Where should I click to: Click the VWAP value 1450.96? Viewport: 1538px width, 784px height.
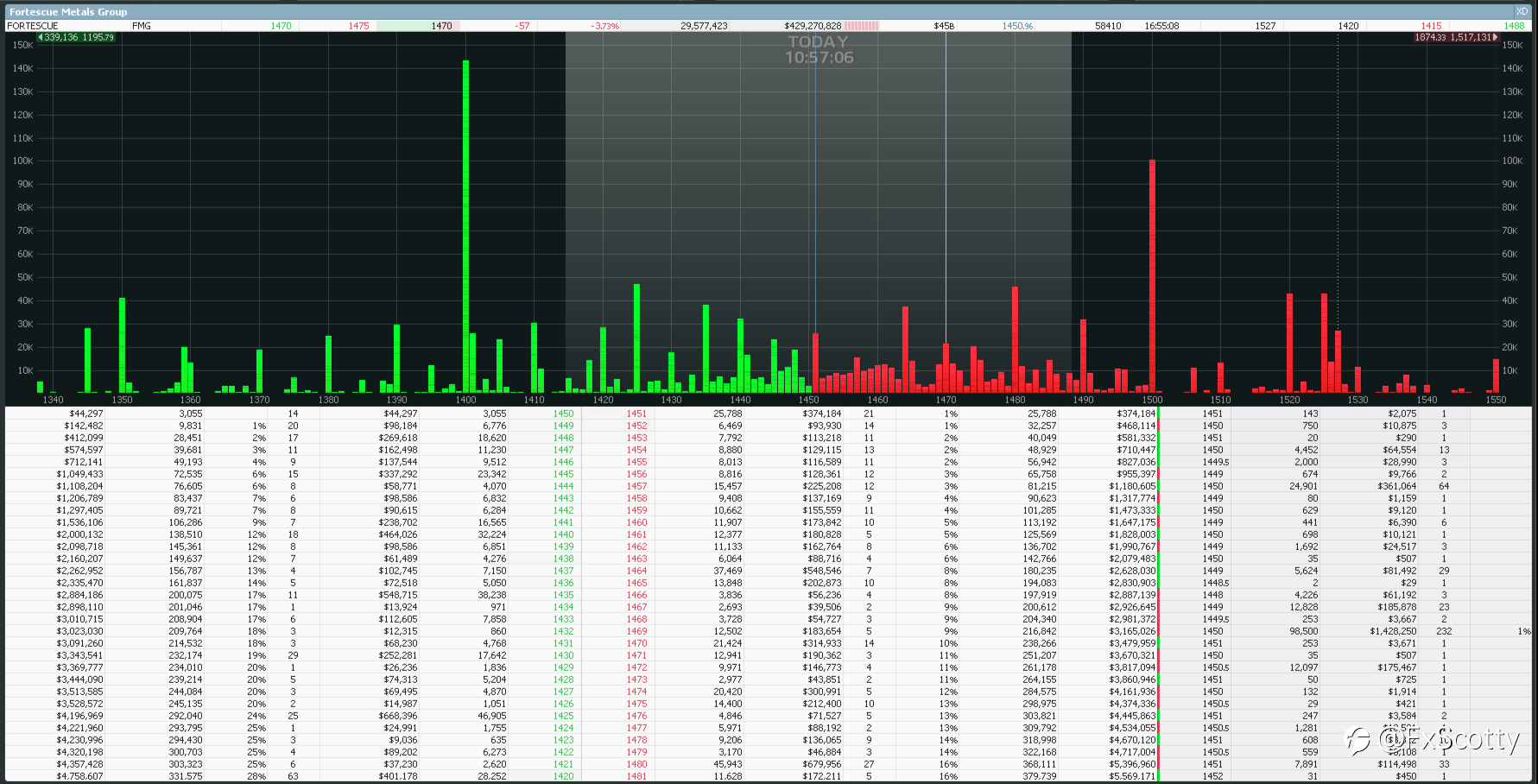[x=1017, y=26]
